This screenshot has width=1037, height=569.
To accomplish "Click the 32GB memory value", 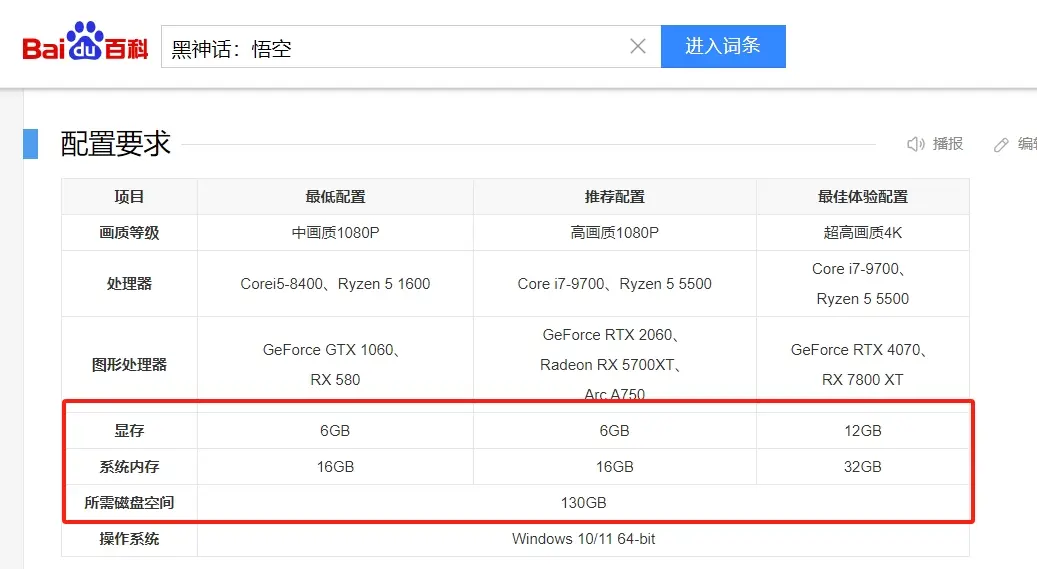I will 862,466.
